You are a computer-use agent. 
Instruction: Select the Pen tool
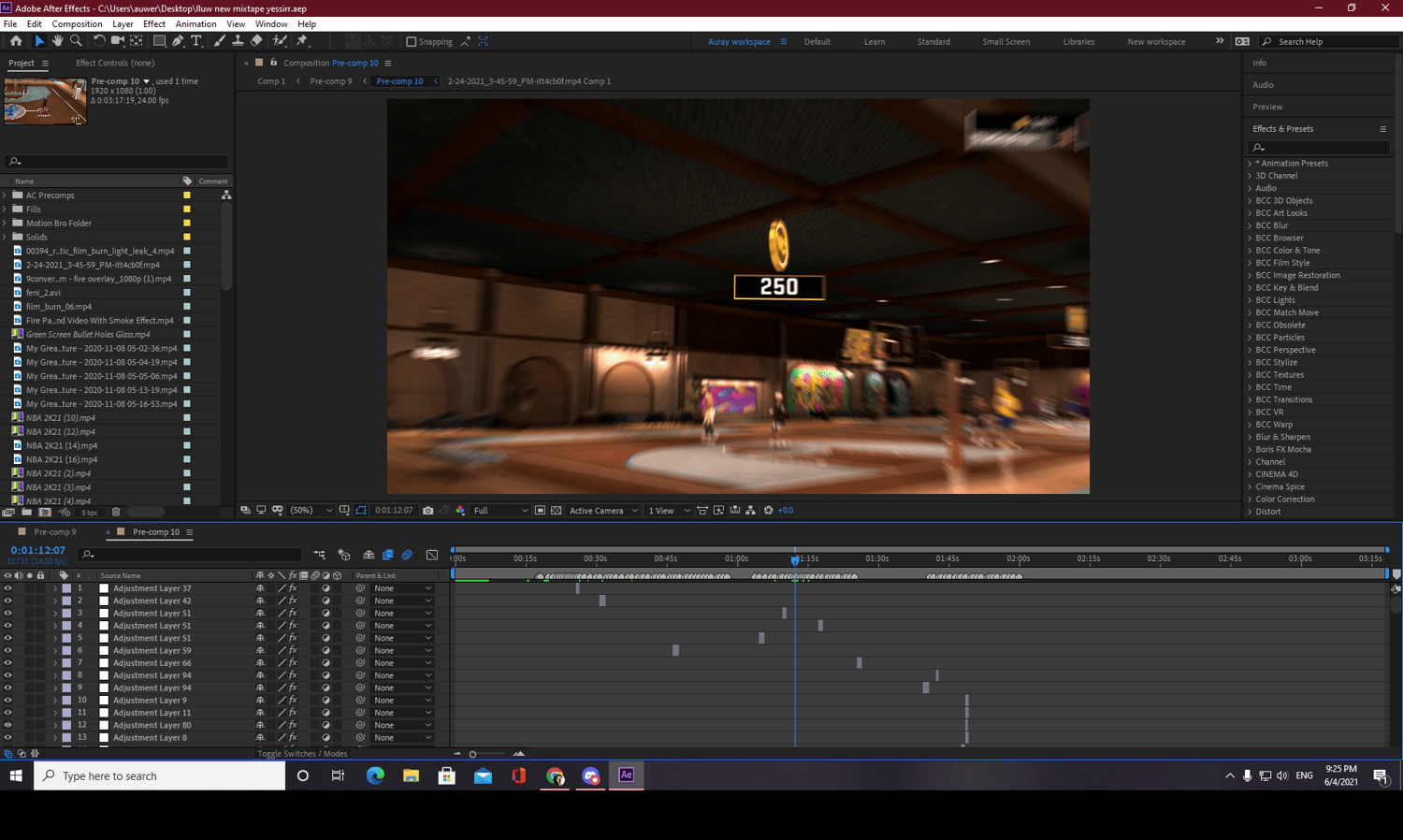coord(178,41)
